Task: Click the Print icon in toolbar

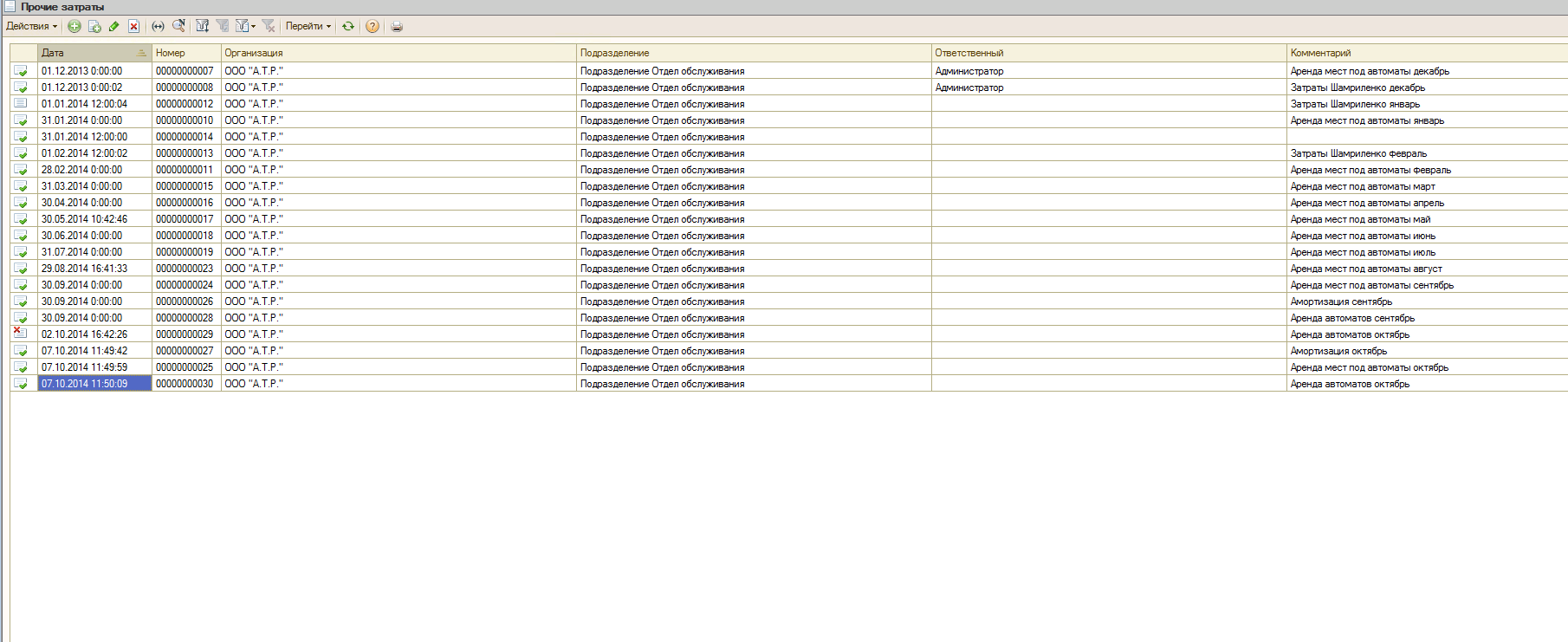Action: pyautogui.click(x=397, y=26)
